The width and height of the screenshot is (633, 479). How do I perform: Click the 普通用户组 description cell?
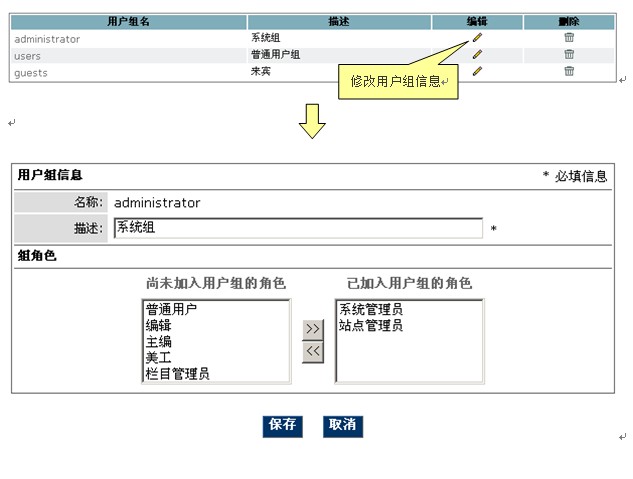275,54
